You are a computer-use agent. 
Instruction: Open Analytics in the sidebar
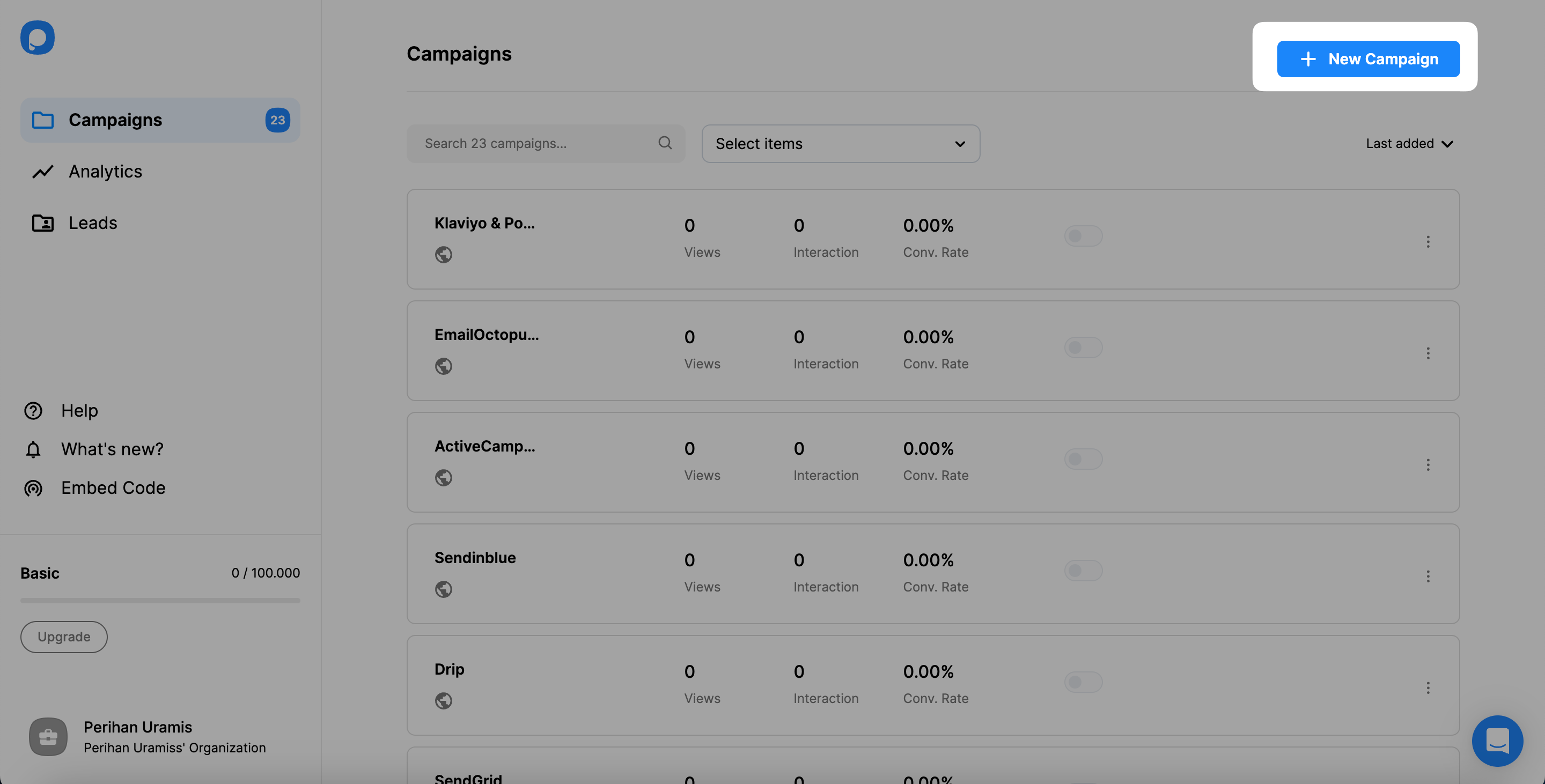click(105, 172)
